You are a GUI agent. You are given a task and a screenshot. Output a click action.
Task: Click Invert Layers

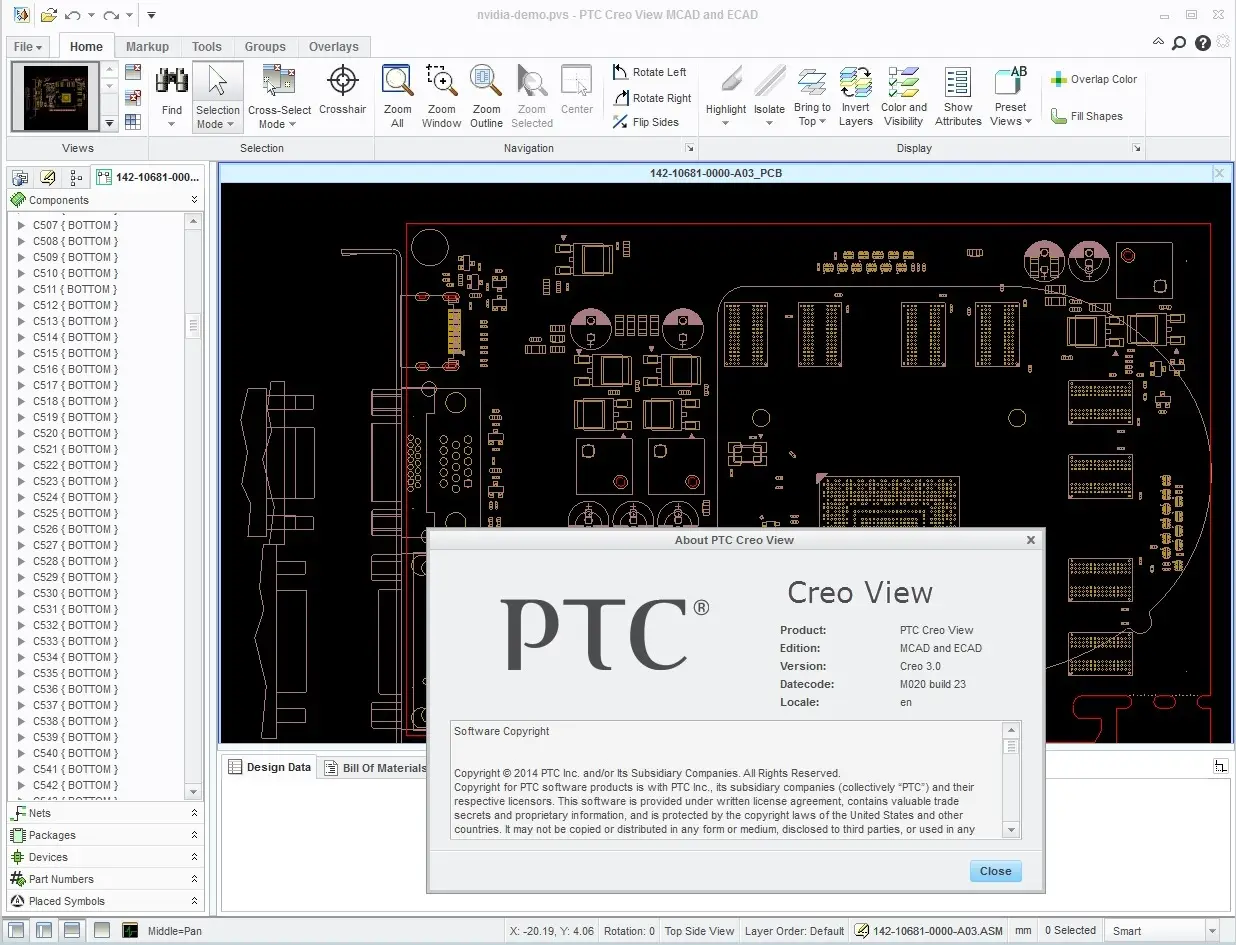point(855,96)
